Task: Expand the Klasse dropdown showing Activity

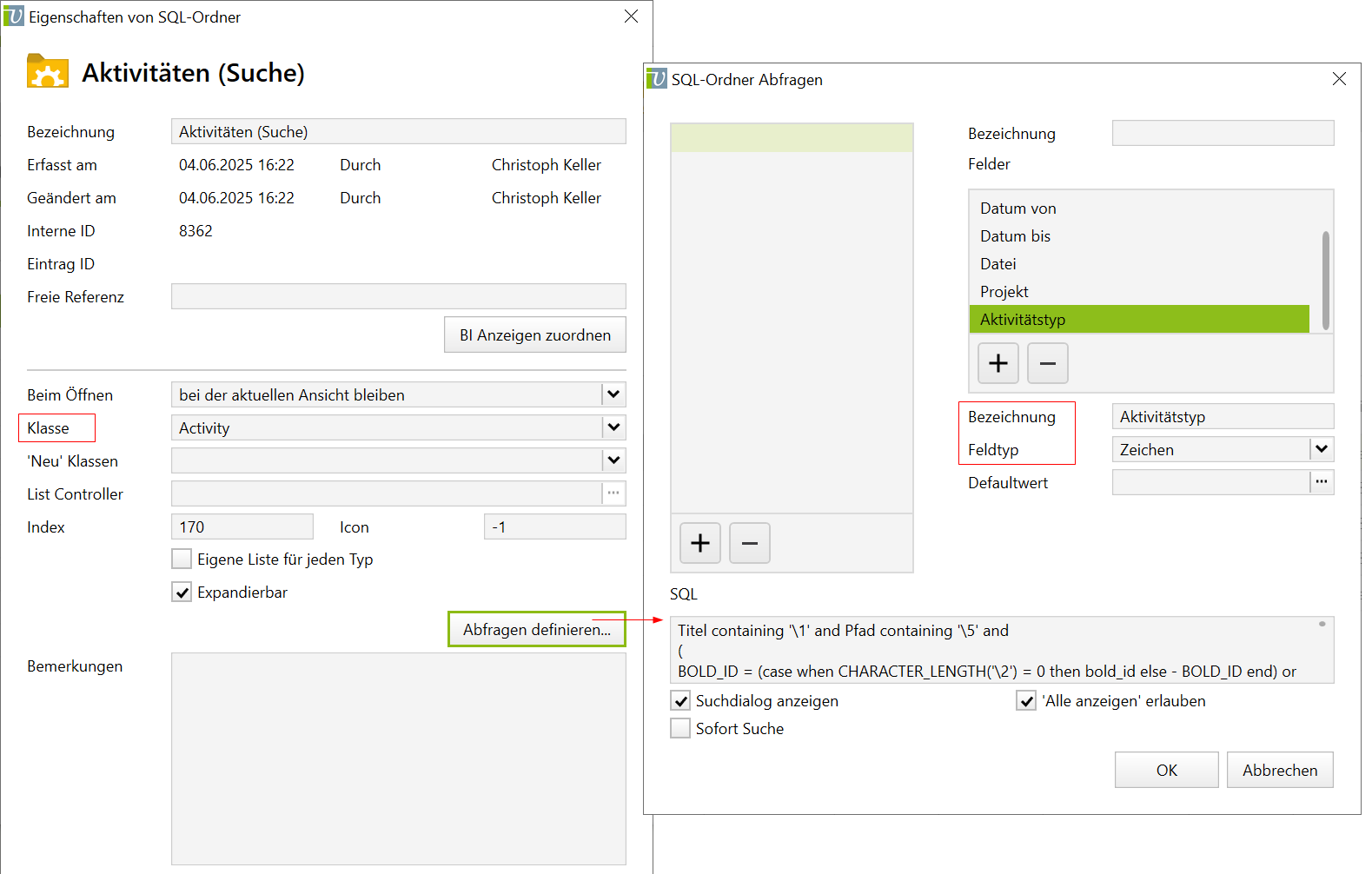Action: click(613, 427)
